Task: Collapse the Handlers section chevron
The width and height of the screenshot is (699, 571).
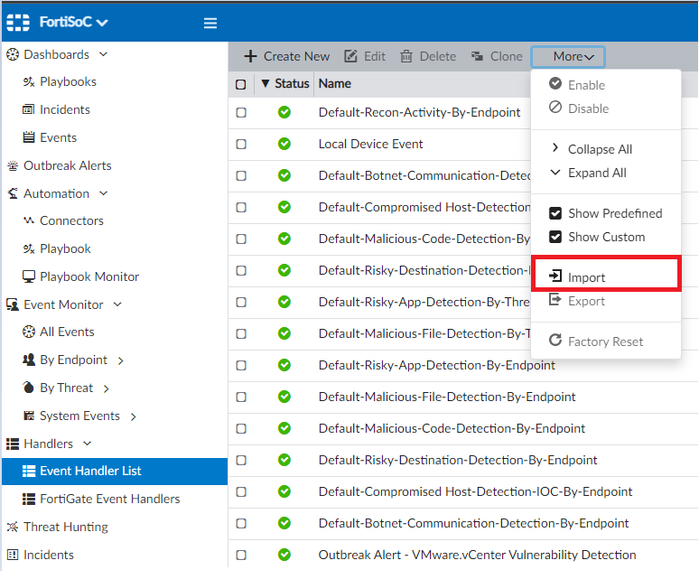Action: [87, 443]
